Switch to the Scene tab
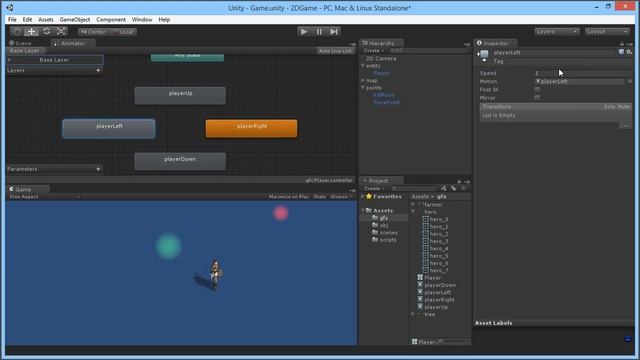This screenshot has height=360, width=640. click(20, 43)
